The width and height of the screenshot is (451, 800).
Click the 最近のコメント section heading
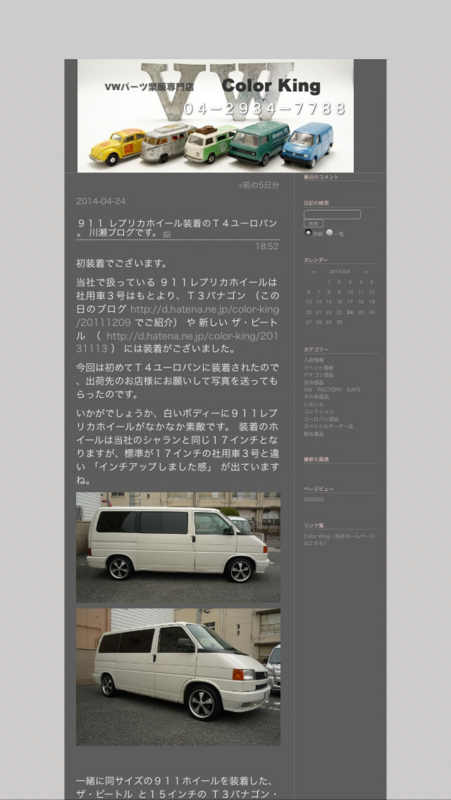tap(321, 177)
